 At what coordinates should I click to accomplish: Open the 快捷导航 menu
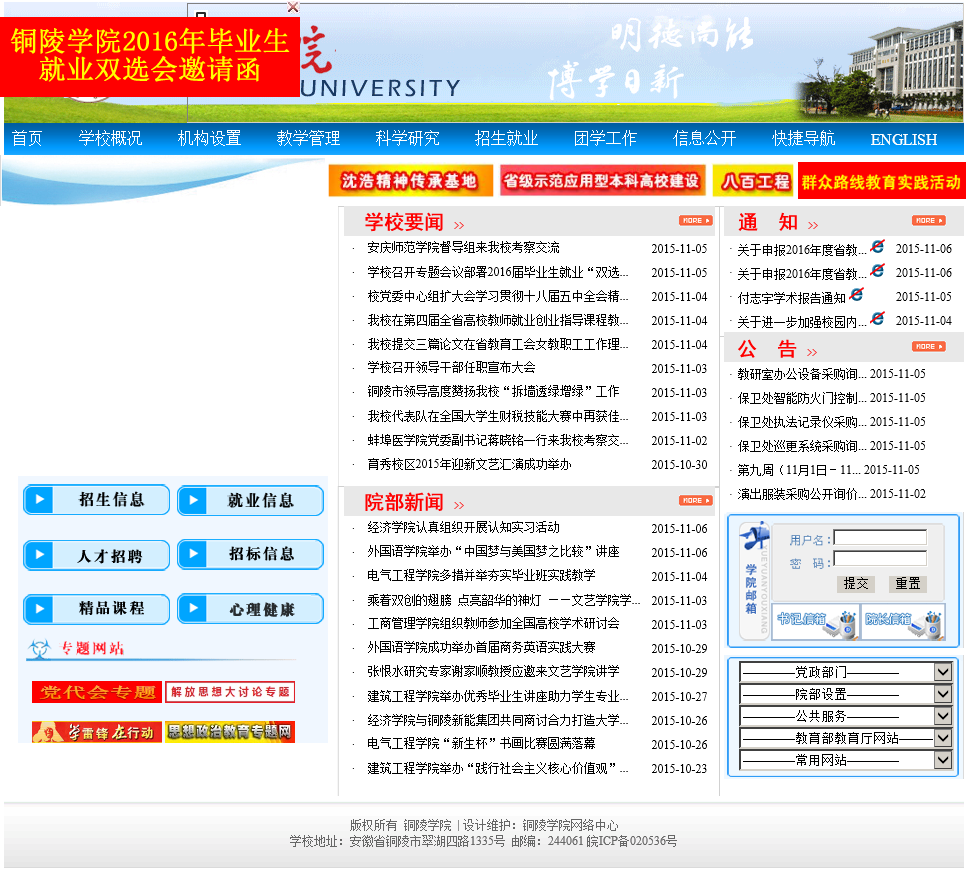804,138
